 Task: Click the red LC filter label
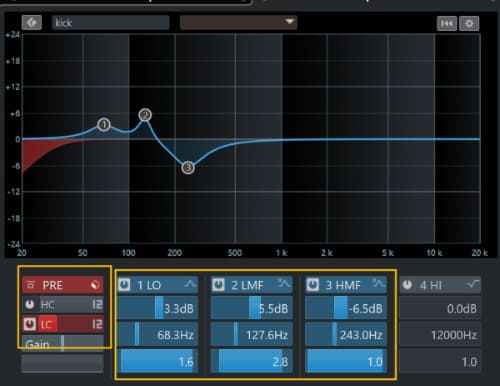tap(47, 324)
